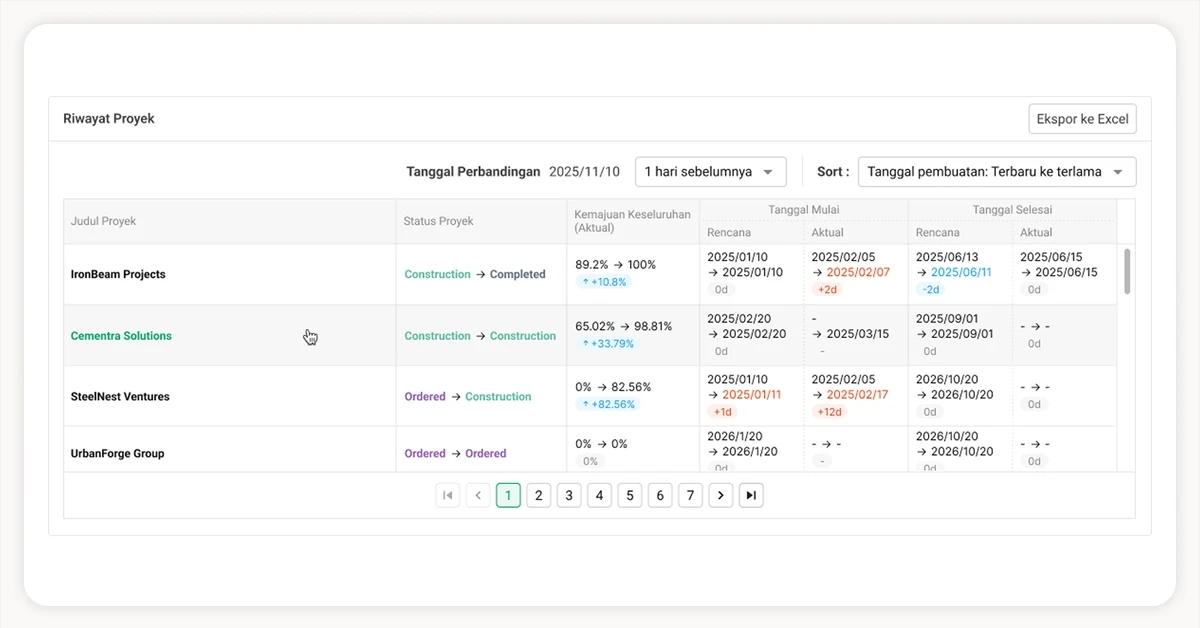Image resolution: width=1200 pixels, height=628 pixels.
Task: Click the Sort dropdown arrow
Action: (1119, 172)
